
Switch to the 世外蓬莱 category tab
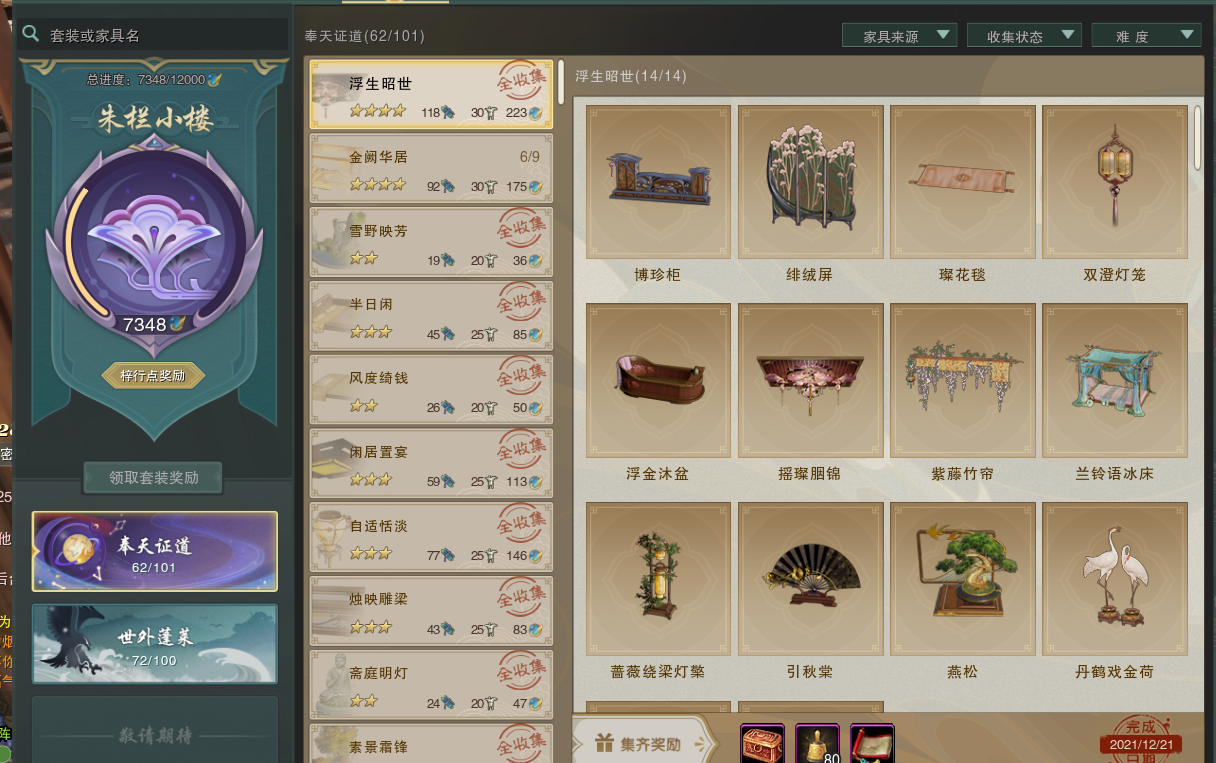pos(155,644)
